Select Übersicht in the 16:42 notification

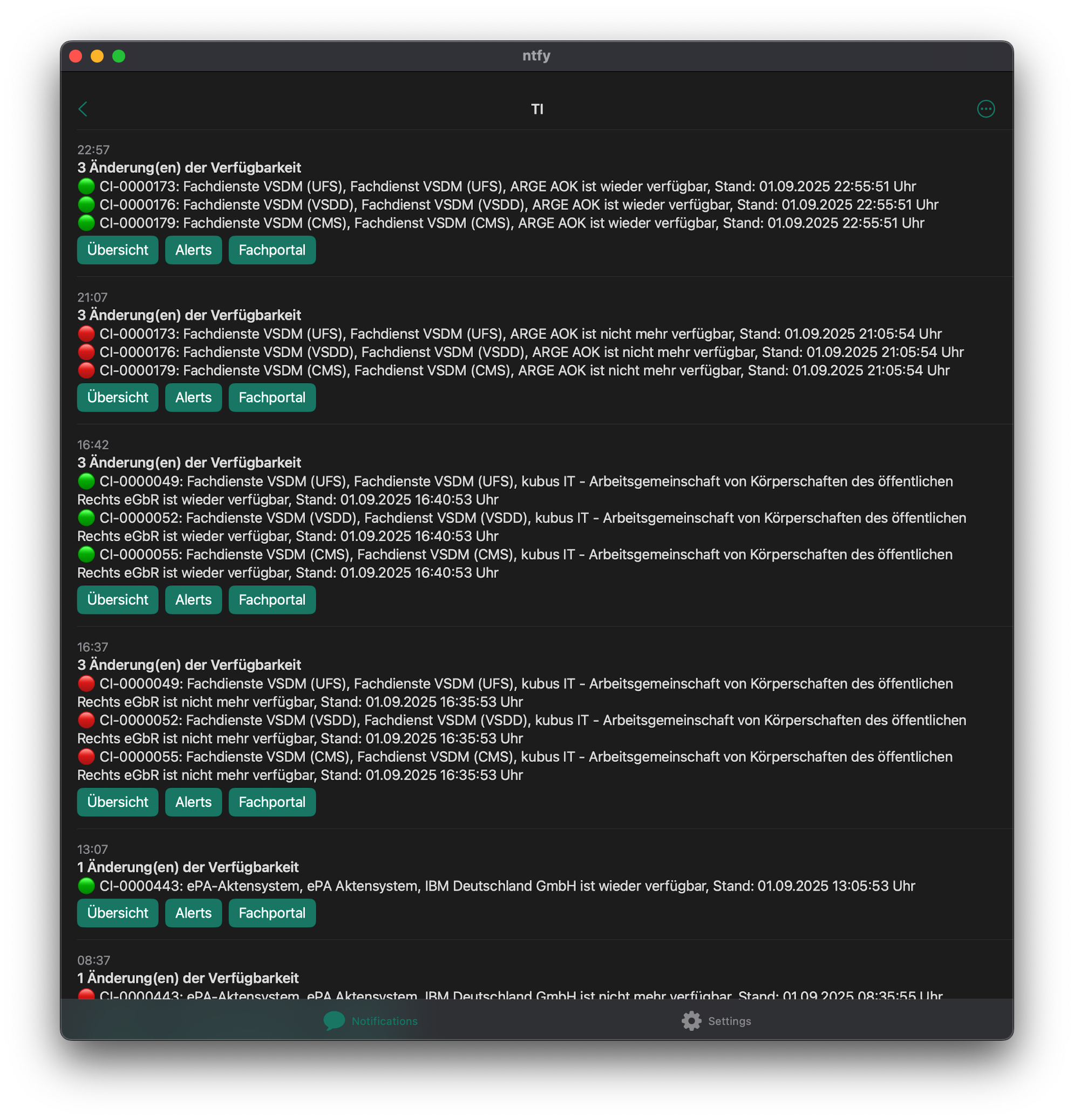[118, 599]
